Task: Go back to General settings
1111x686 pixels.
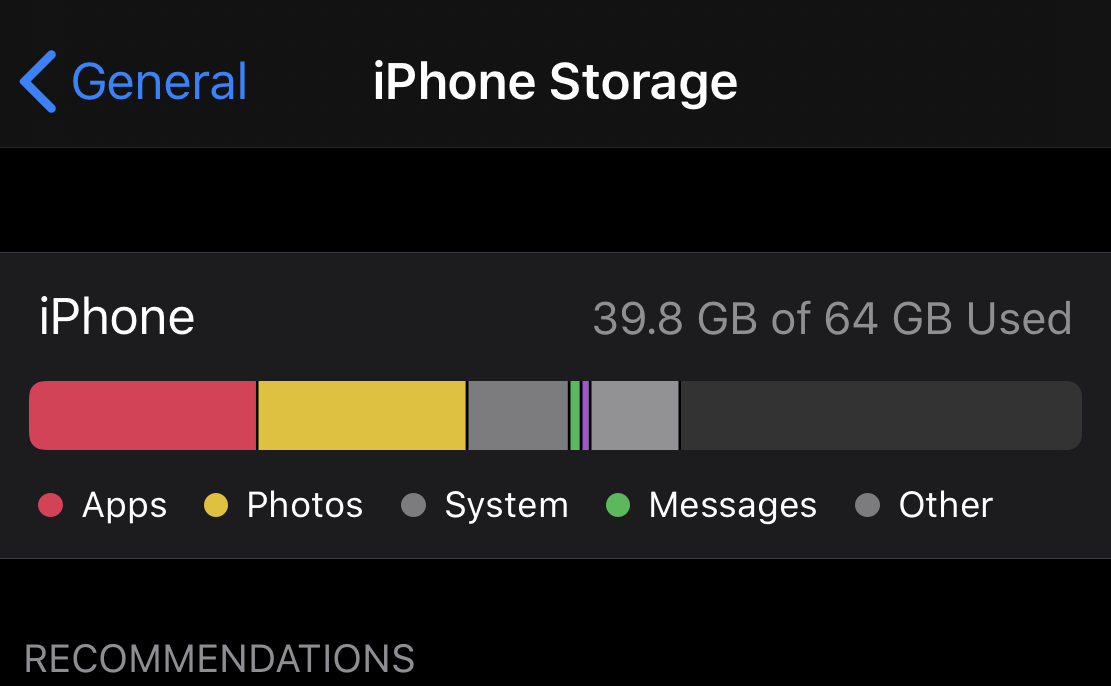Action: [x=160, y=82]
